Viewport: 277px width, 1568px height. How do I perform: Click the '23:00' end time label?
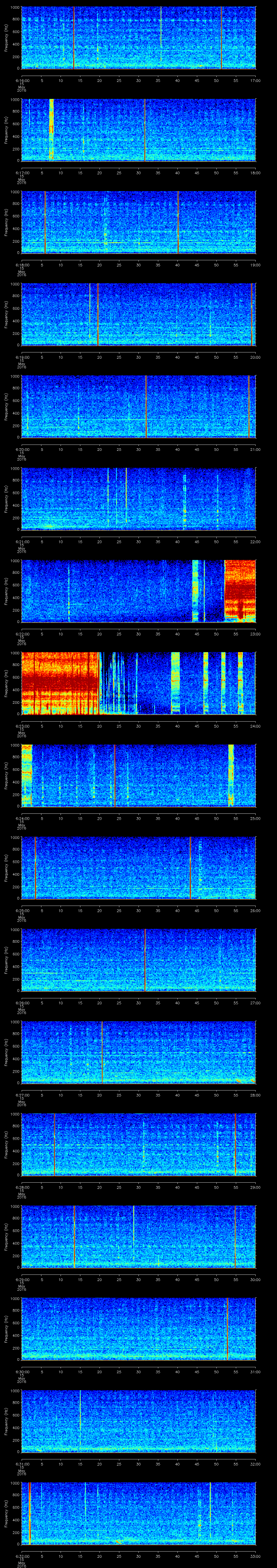255,634
